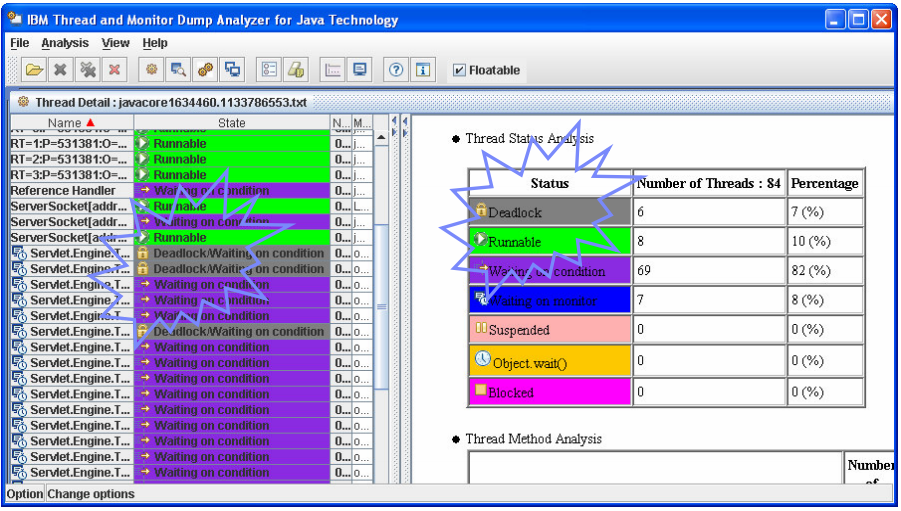Image resolution: width=901 pixels, height=511 pixels.
Task: Click the Waiting on monitor status cell
Action: [x=550, y=300]
